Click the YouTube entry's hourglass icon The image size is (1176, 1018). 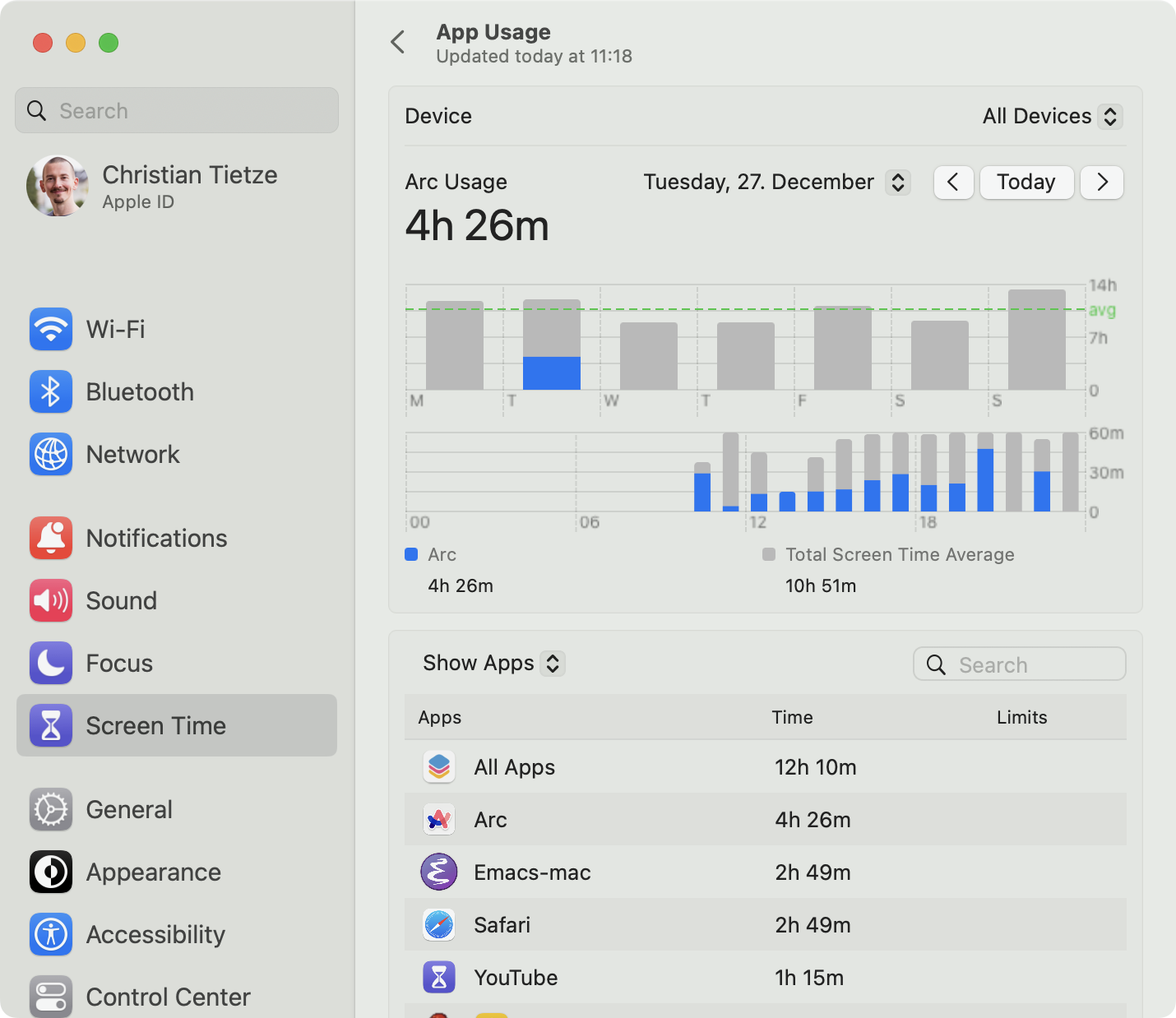pos(438,977)
